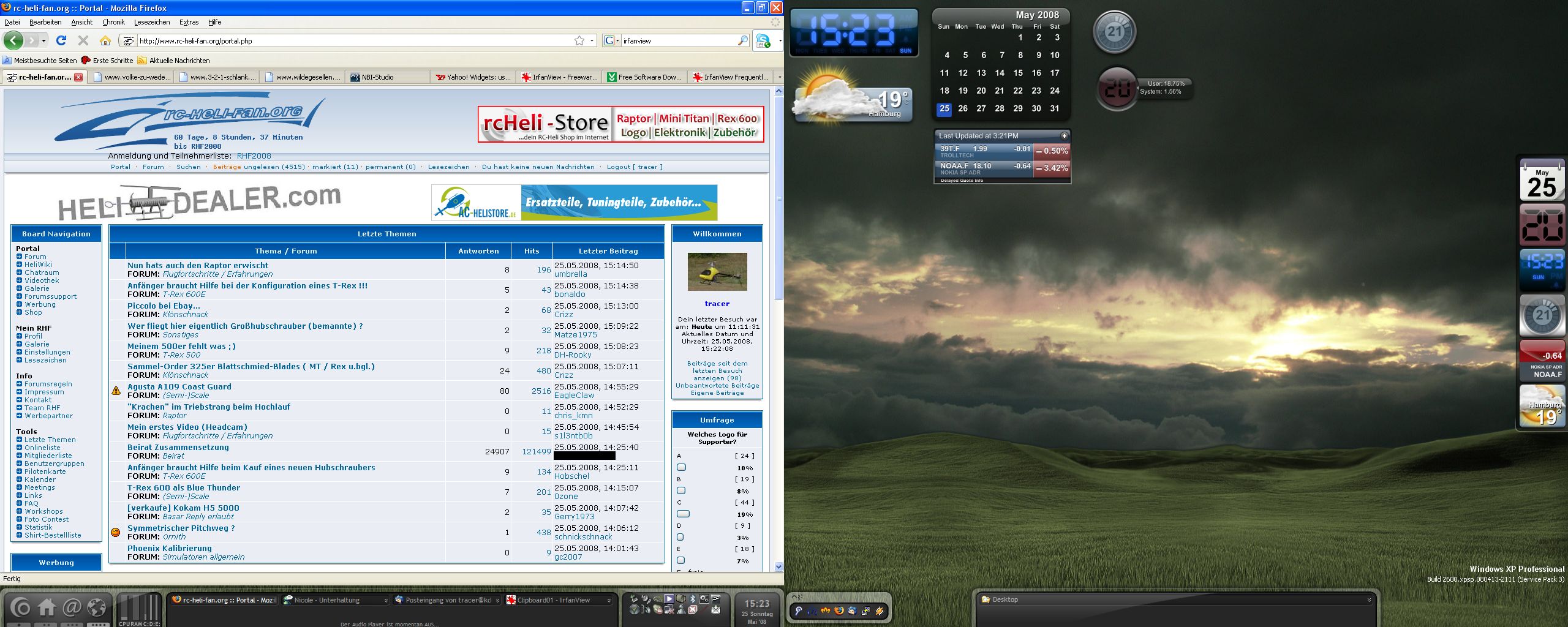Click the large blue digital clock widget
Image resolution: width=1568 pixels, height=627 pixels.
(854, 32)
